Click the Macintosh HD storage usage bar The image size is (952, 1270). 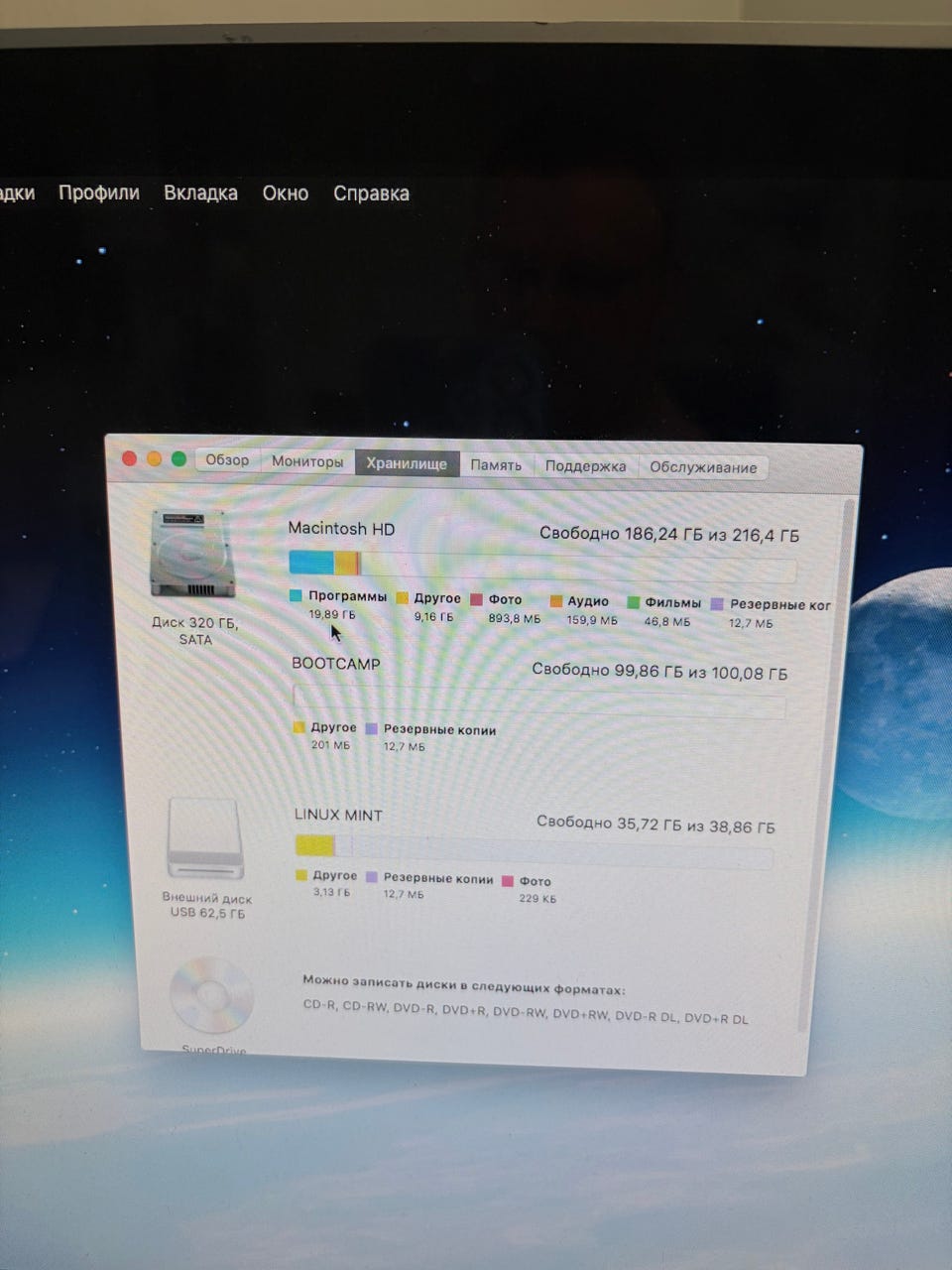542,567
